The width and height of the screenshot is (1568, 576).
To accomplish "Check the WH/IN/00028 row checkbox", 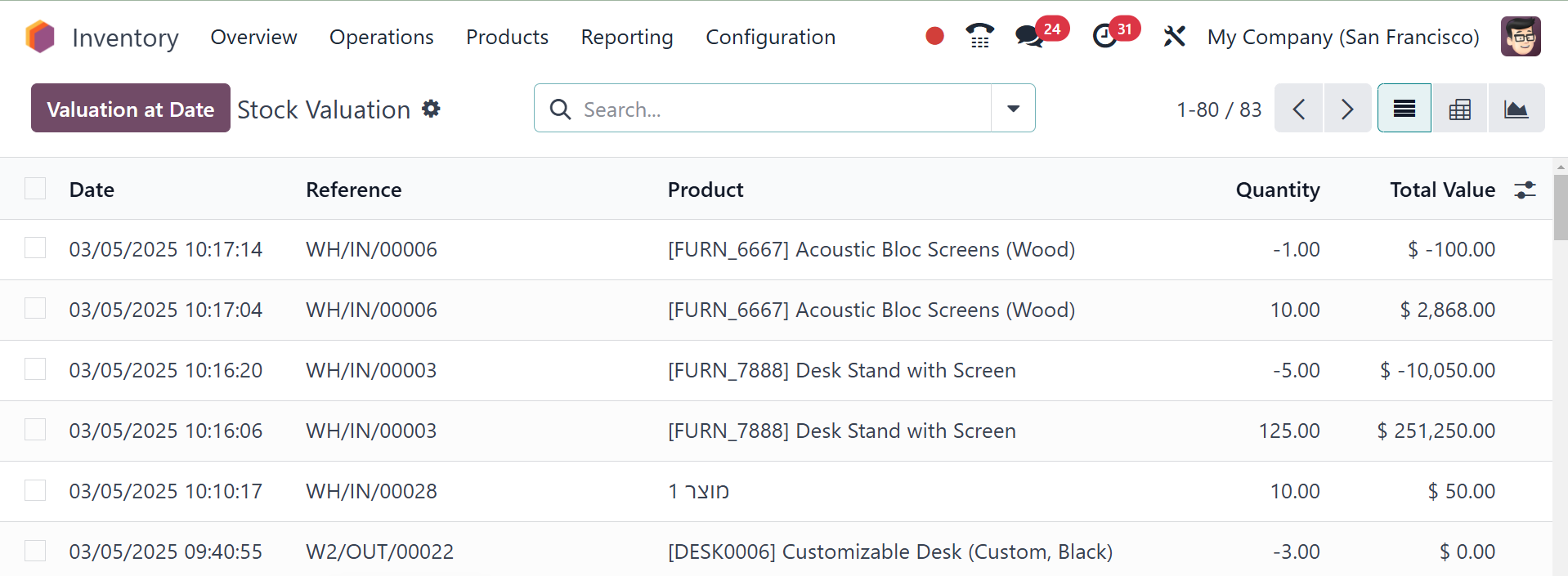I will (x=35, y=490).
